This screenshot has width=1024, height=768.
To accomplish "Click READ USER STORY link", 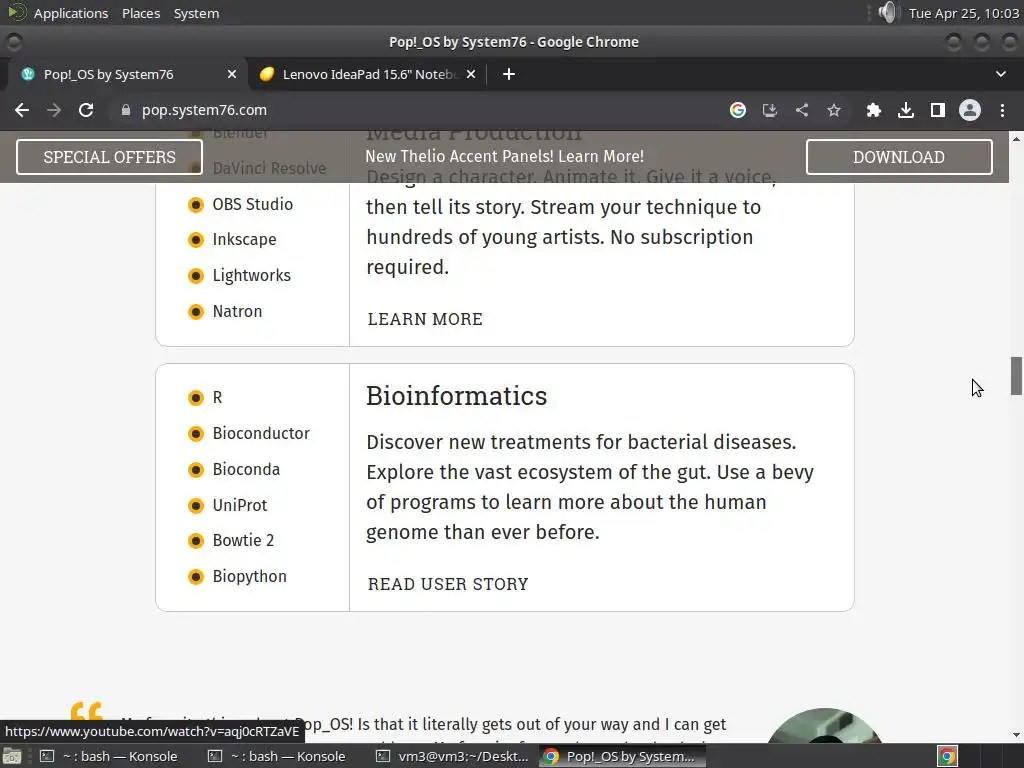I will pyautogui.click(x=448, y=584).
